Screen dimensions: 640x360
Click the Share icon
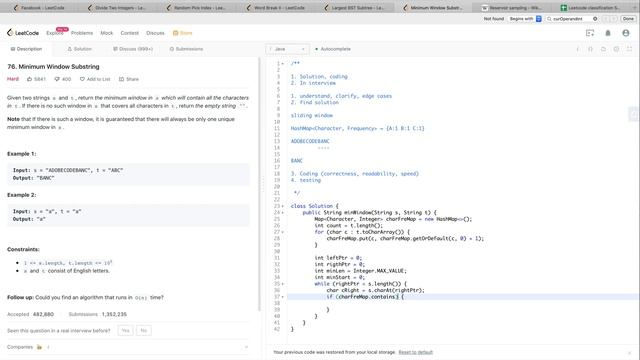coord(121,79)
